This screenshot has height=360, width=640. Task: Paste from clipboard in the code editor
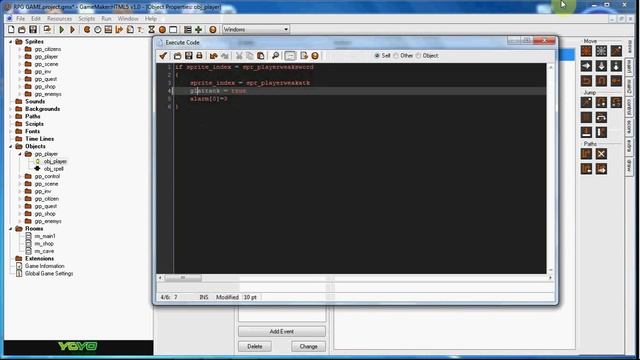pyautogui.click(x=260, y=56)
